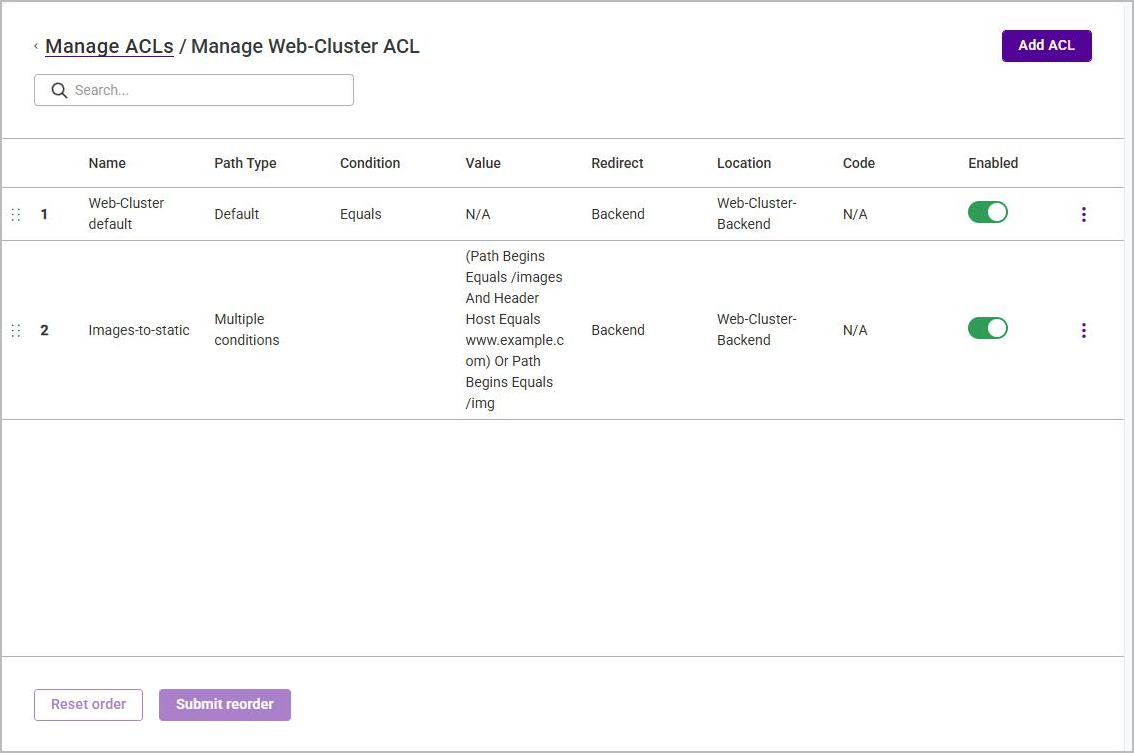
Task: Click the Enabled column header
Action: (993, 163)
